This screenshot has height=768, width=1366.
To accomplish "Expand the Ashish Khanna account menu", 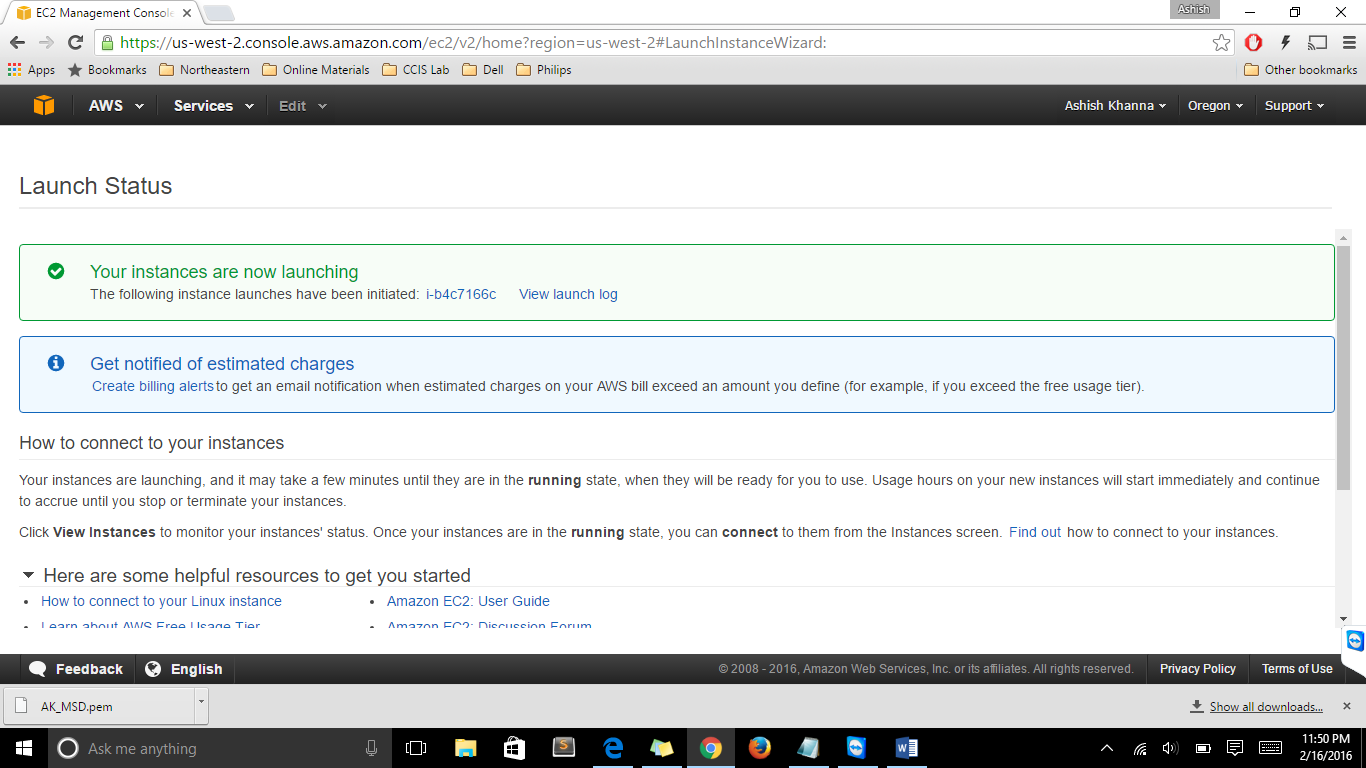I will (1115, 106).
